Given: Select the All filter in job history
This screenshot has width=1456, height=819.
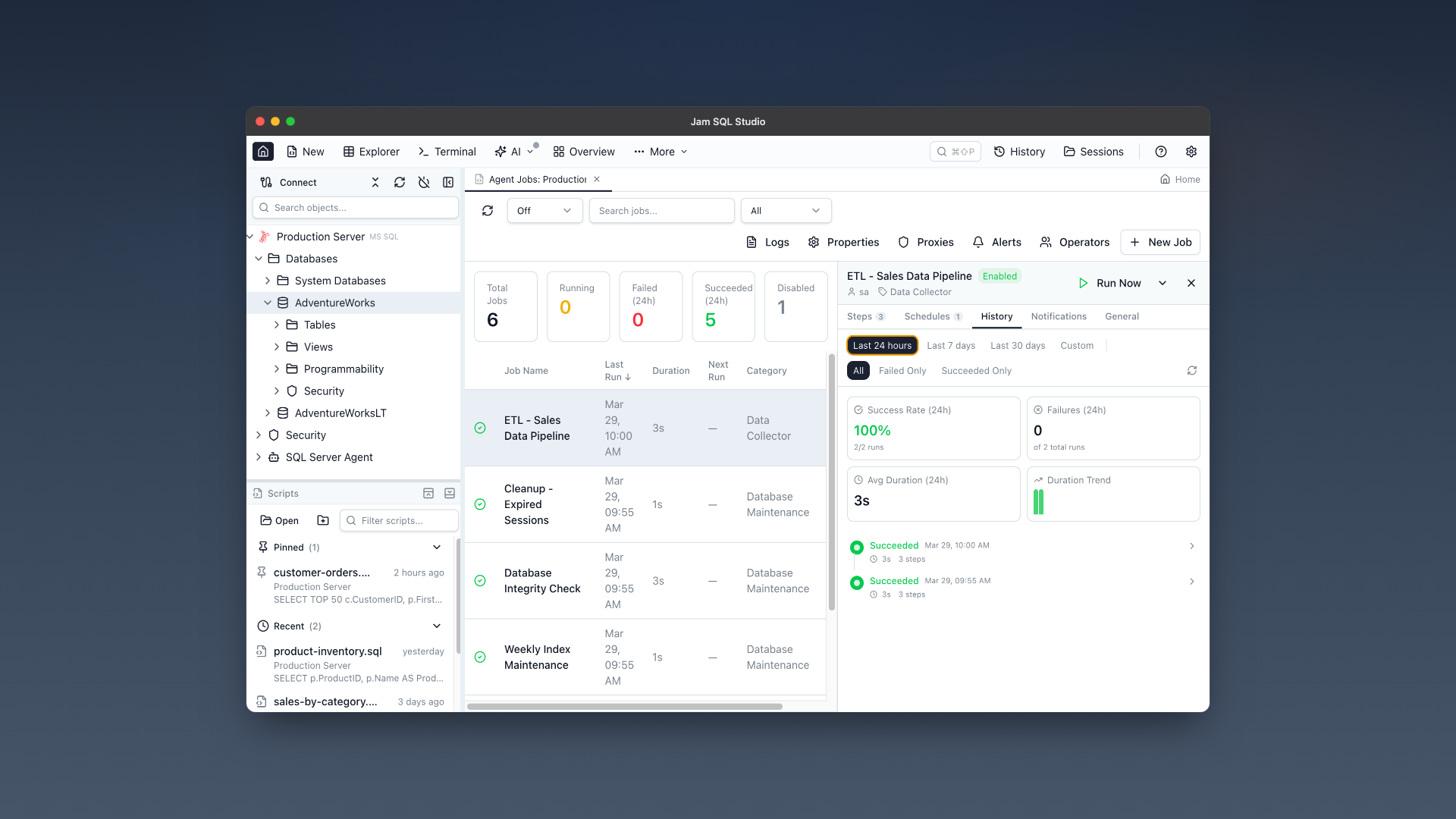Looking at the screenshot, I should coord(858,371).
